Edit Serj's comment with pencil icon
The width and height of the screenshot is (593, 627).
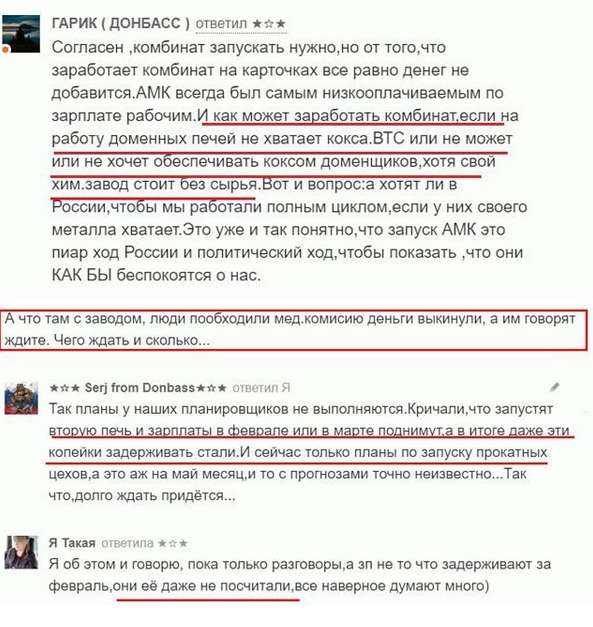pyautogui.click(x=555, y=387)
